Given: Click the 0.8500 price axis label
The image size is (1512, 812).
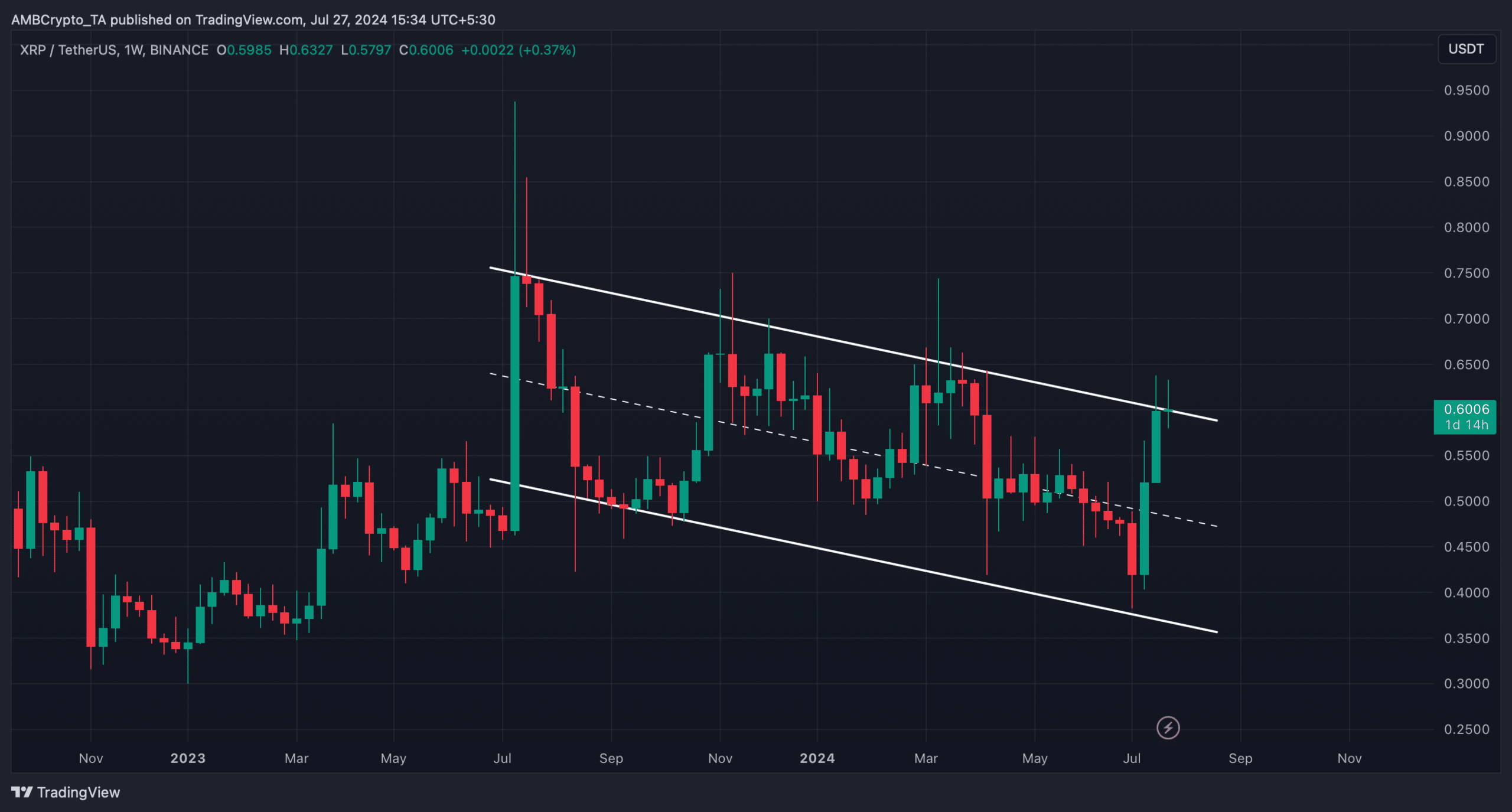Looking at the screenshot, I should (x=1467, y=182).
